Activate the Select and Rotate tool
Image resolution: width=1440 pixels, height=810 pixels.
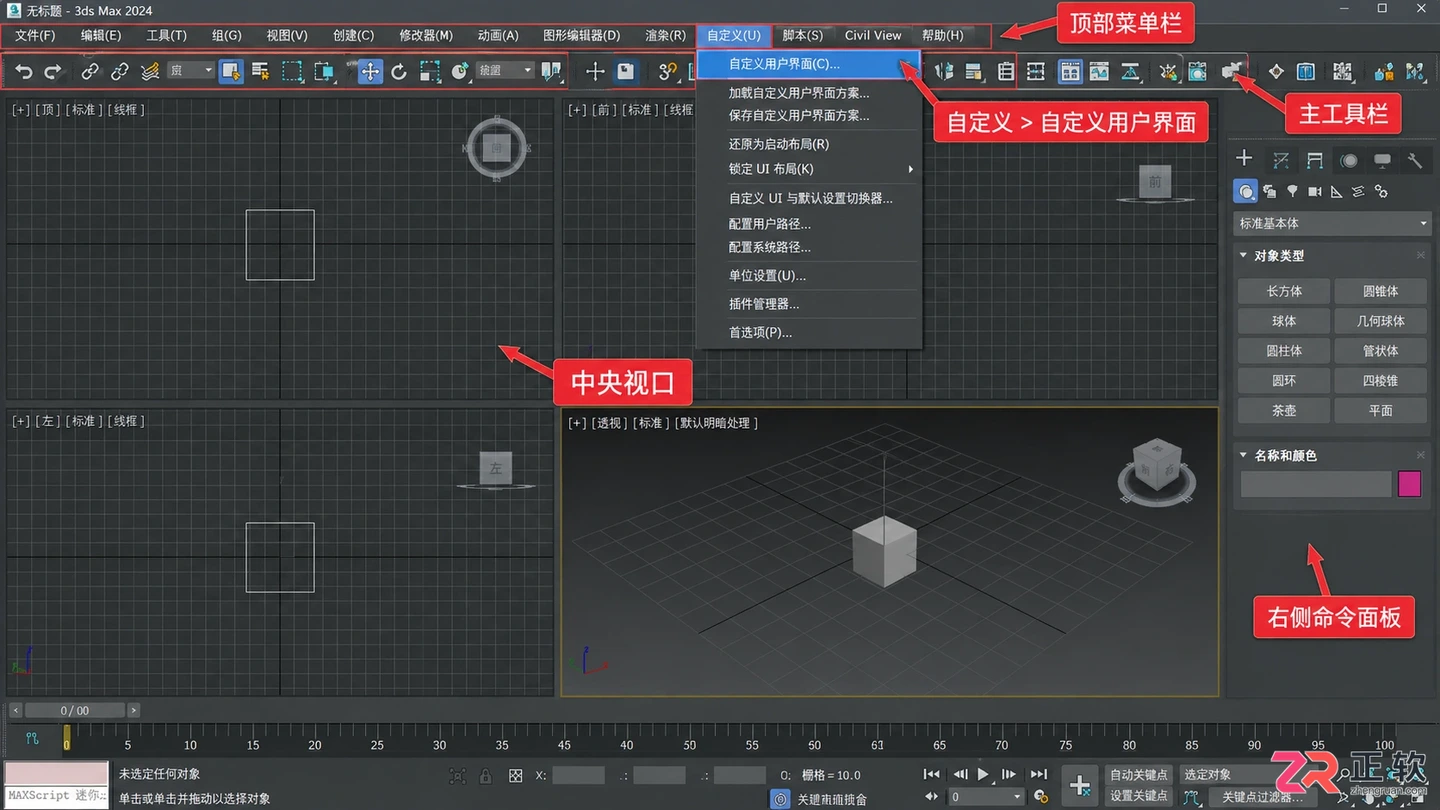[x=399, y=71]
